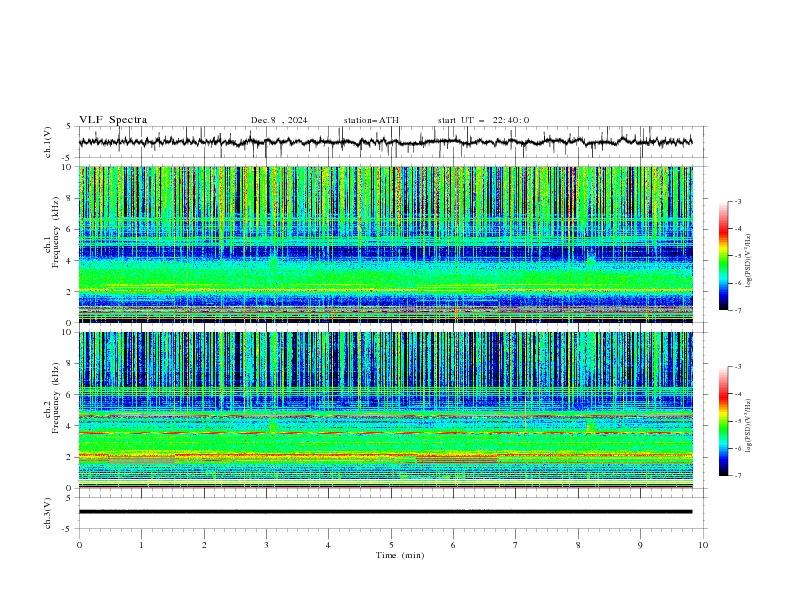Viewport: 792px width, 612px height.
Task: Click the time axis tick label '3'
Action: point(266,545)
